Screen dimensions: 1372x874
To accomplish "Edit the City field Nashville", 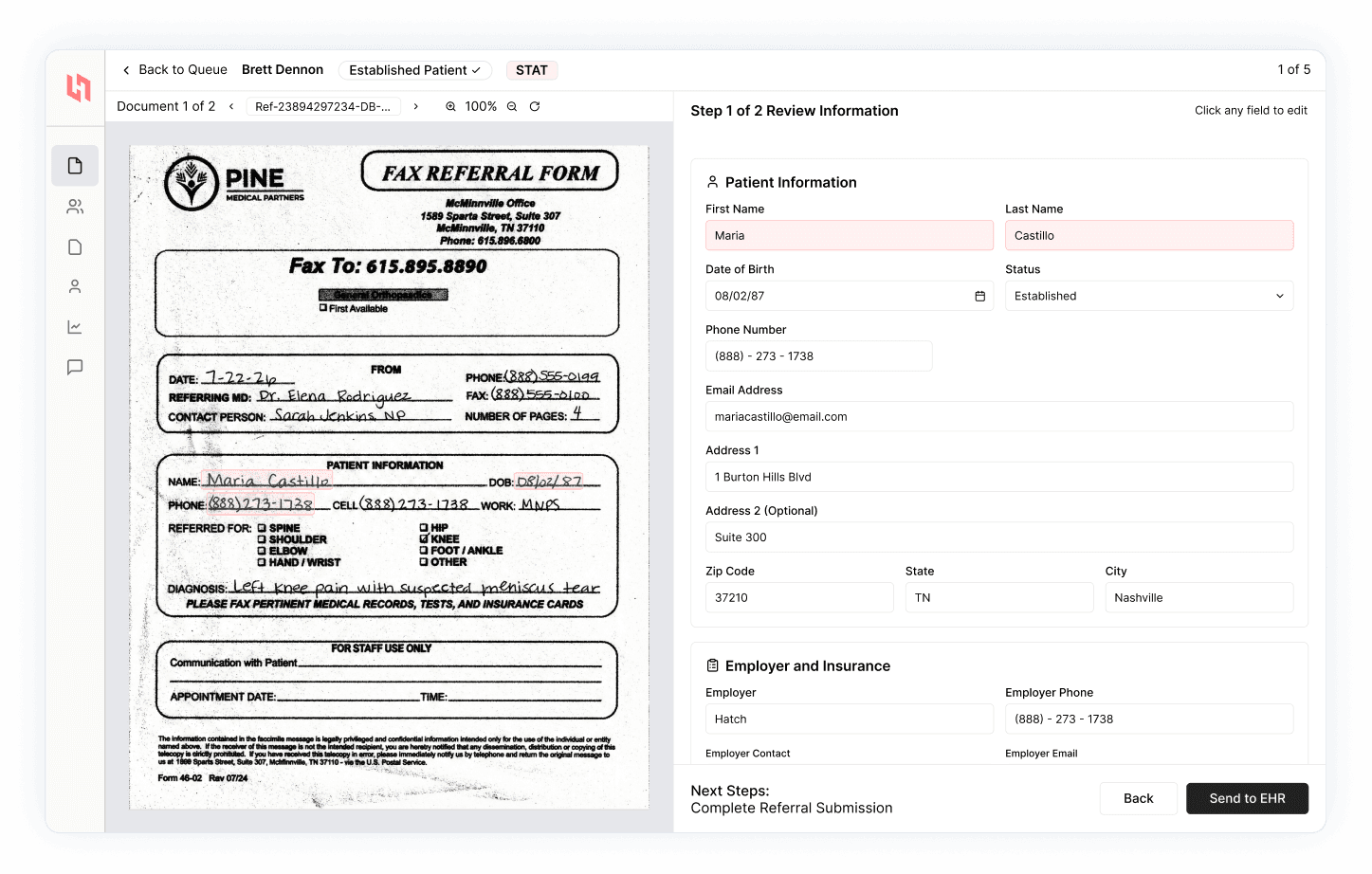I will (x=1199, y=597).
